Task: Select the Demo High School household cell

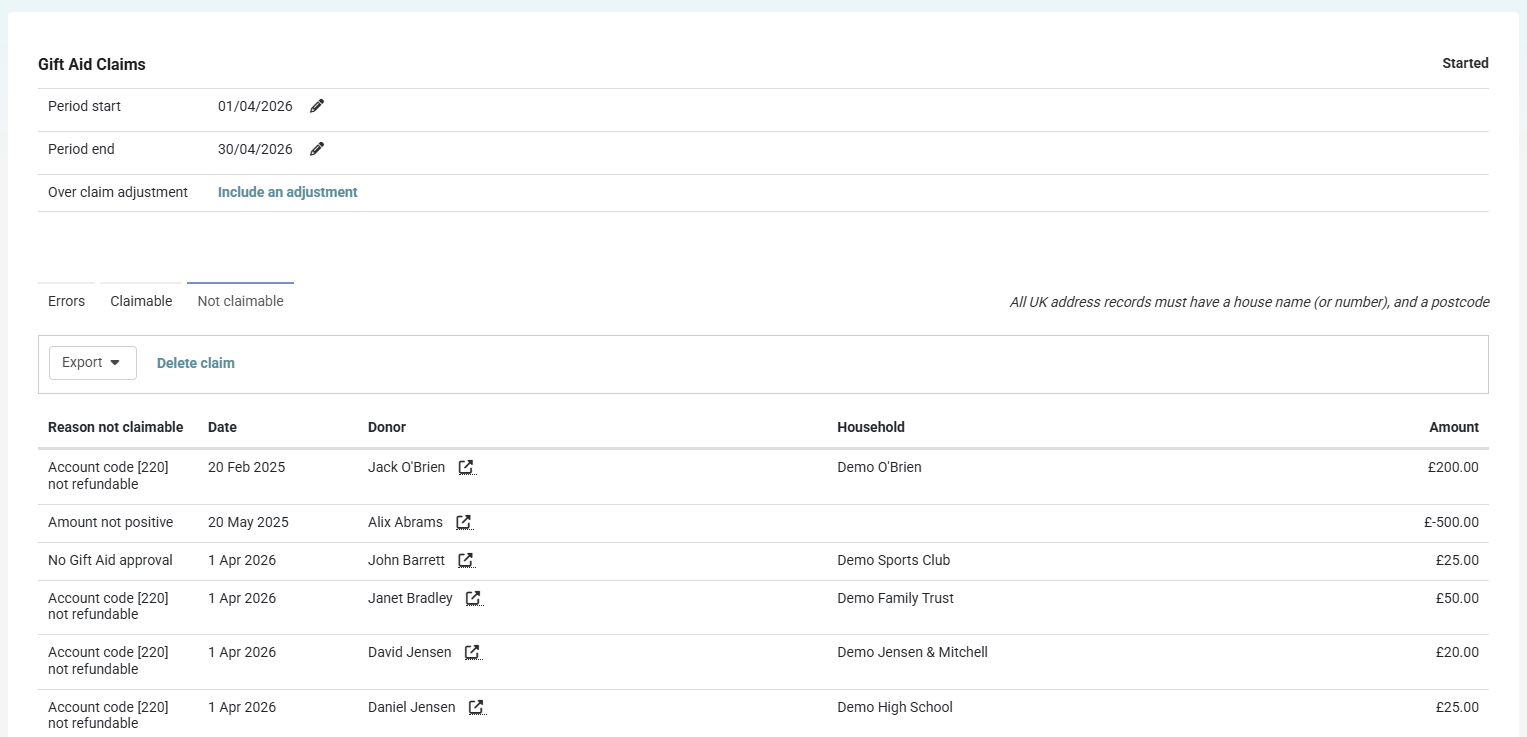Action: pos(895,707)
